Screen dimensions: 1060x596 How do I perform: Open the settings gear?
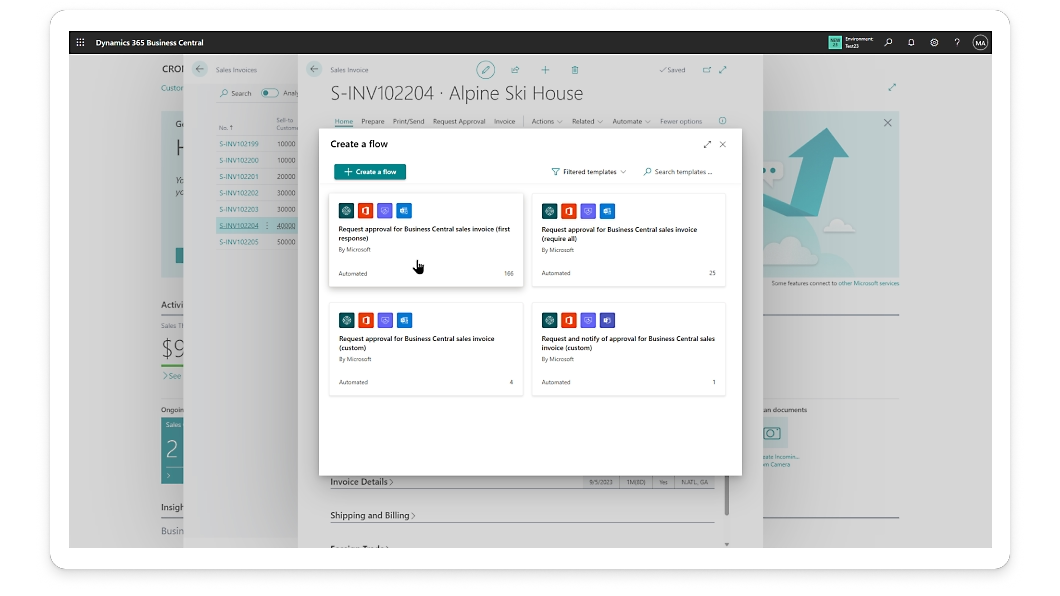point(934,43)
